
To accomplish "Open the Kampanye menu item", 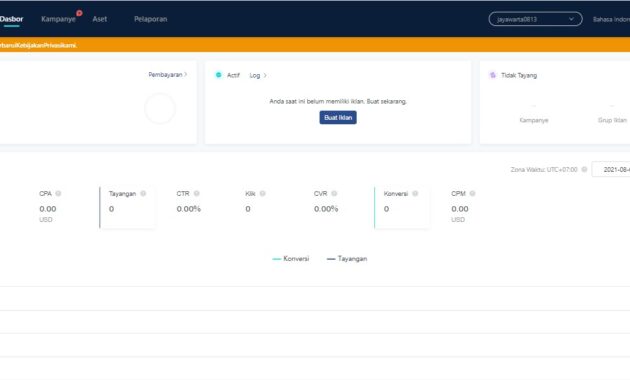I will point(58,19).
